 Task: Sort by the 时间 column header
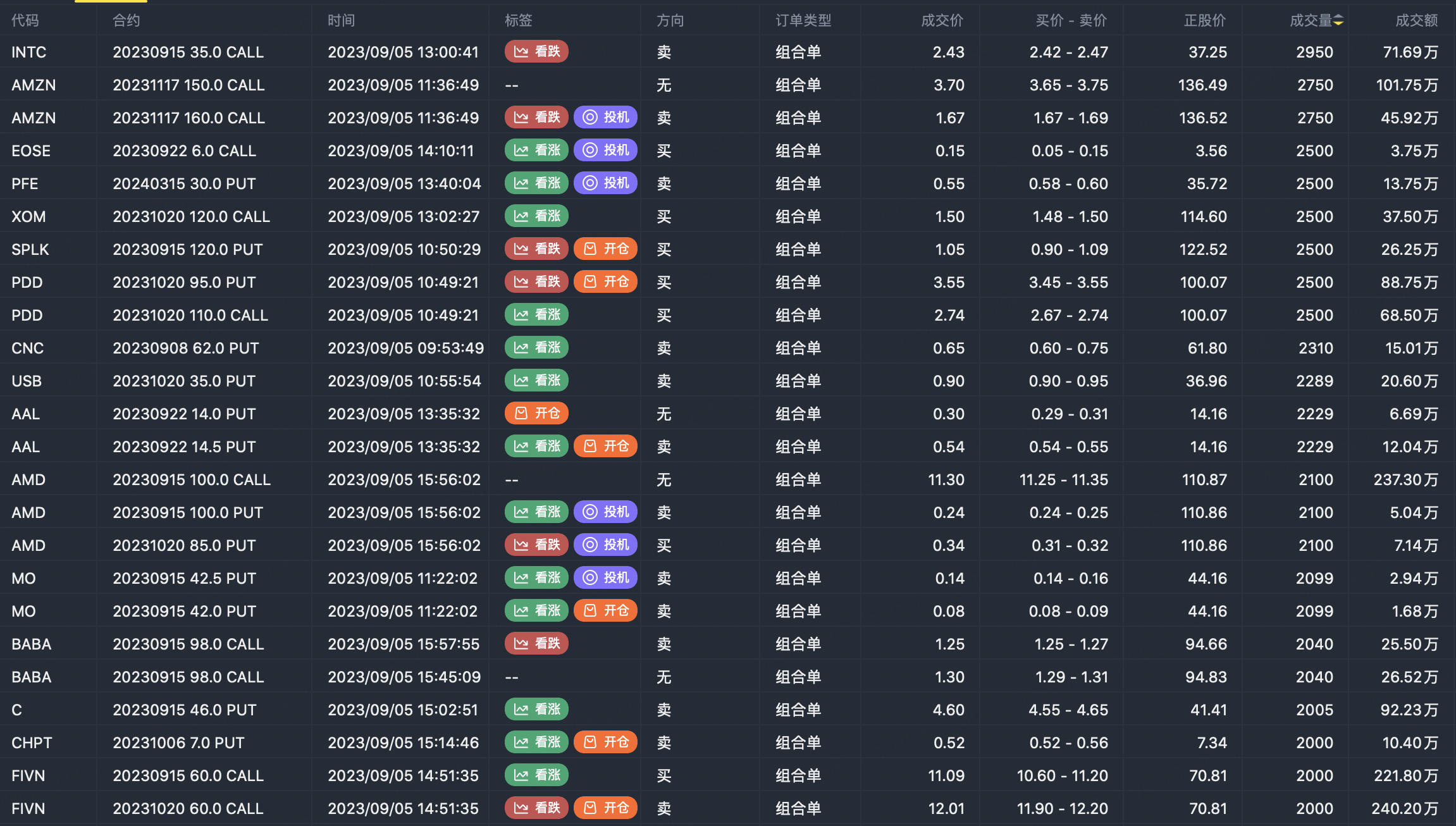(x=341, y=21)
